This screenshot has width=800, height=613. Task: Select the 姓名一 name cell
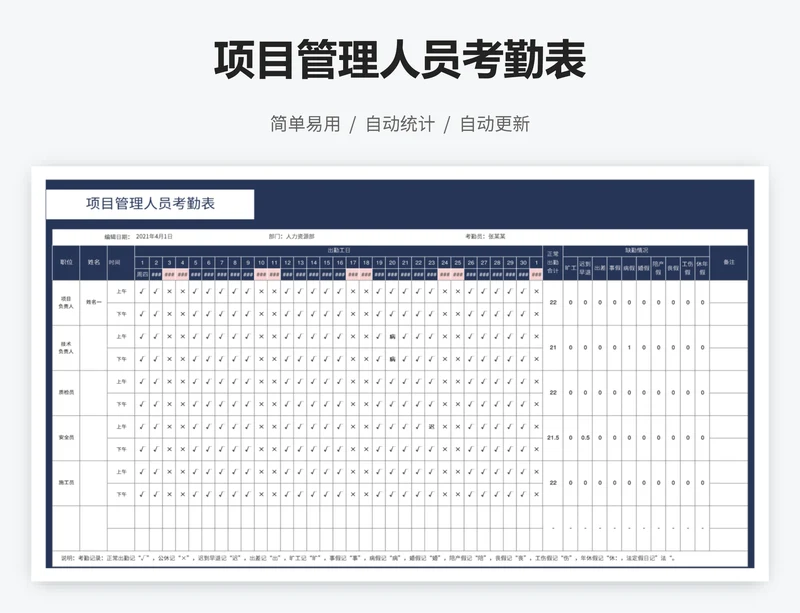click(93, 303)
